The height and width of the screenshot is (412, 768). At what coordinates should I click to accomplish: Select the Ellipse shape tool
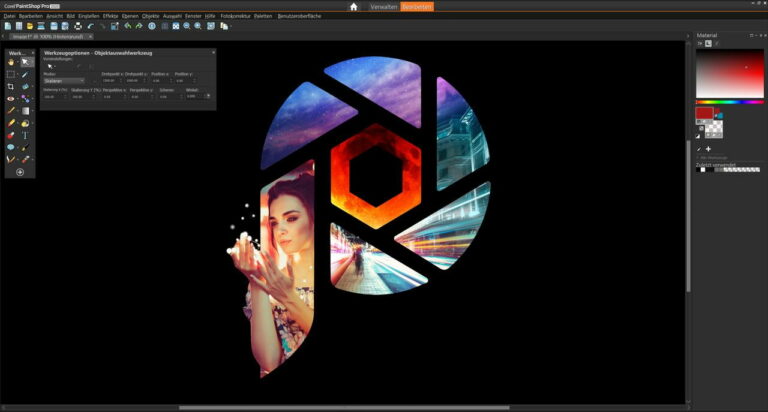coord(11,147)
